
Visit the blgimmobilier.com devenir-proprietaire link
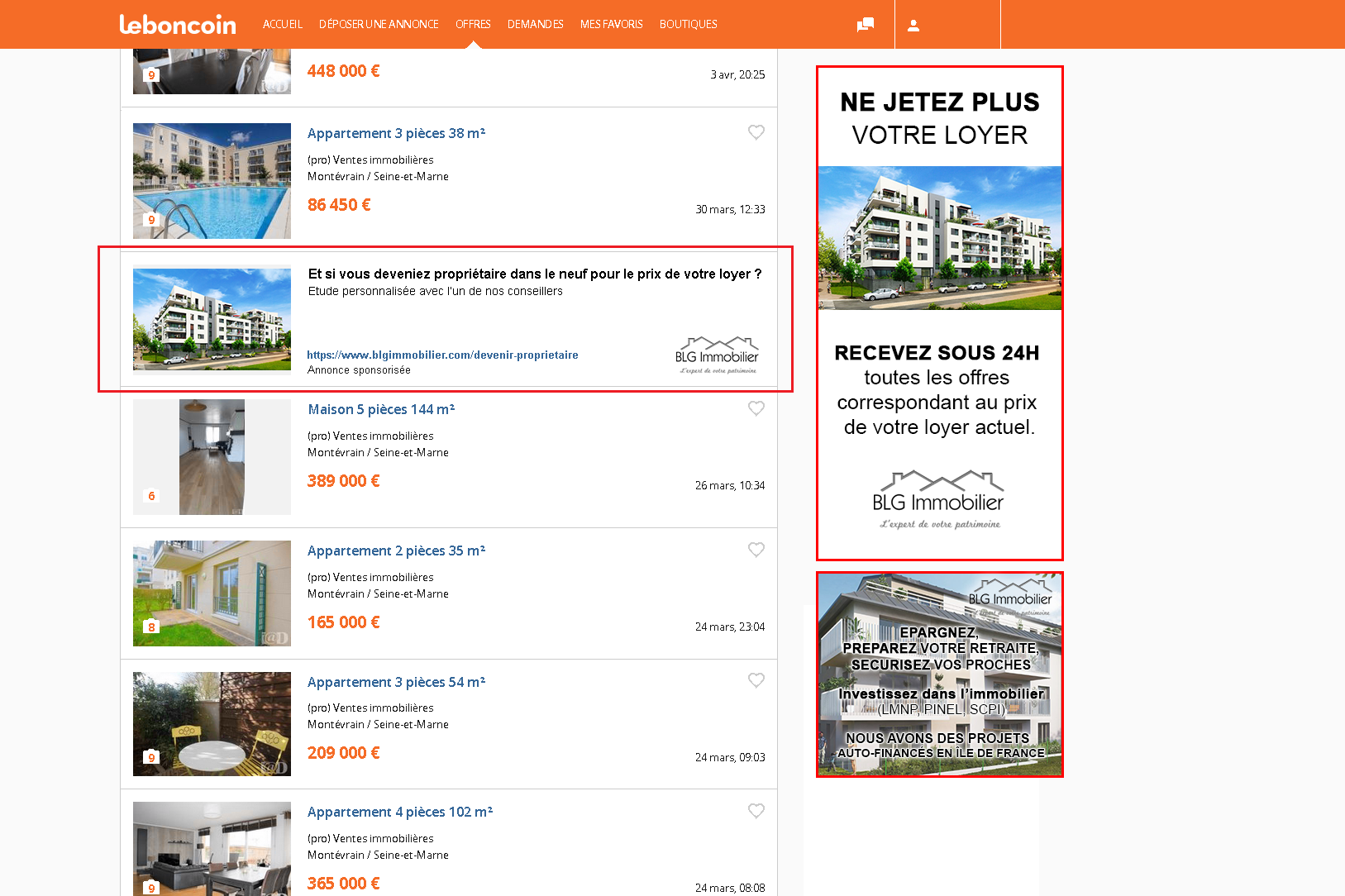pos(442,355)
